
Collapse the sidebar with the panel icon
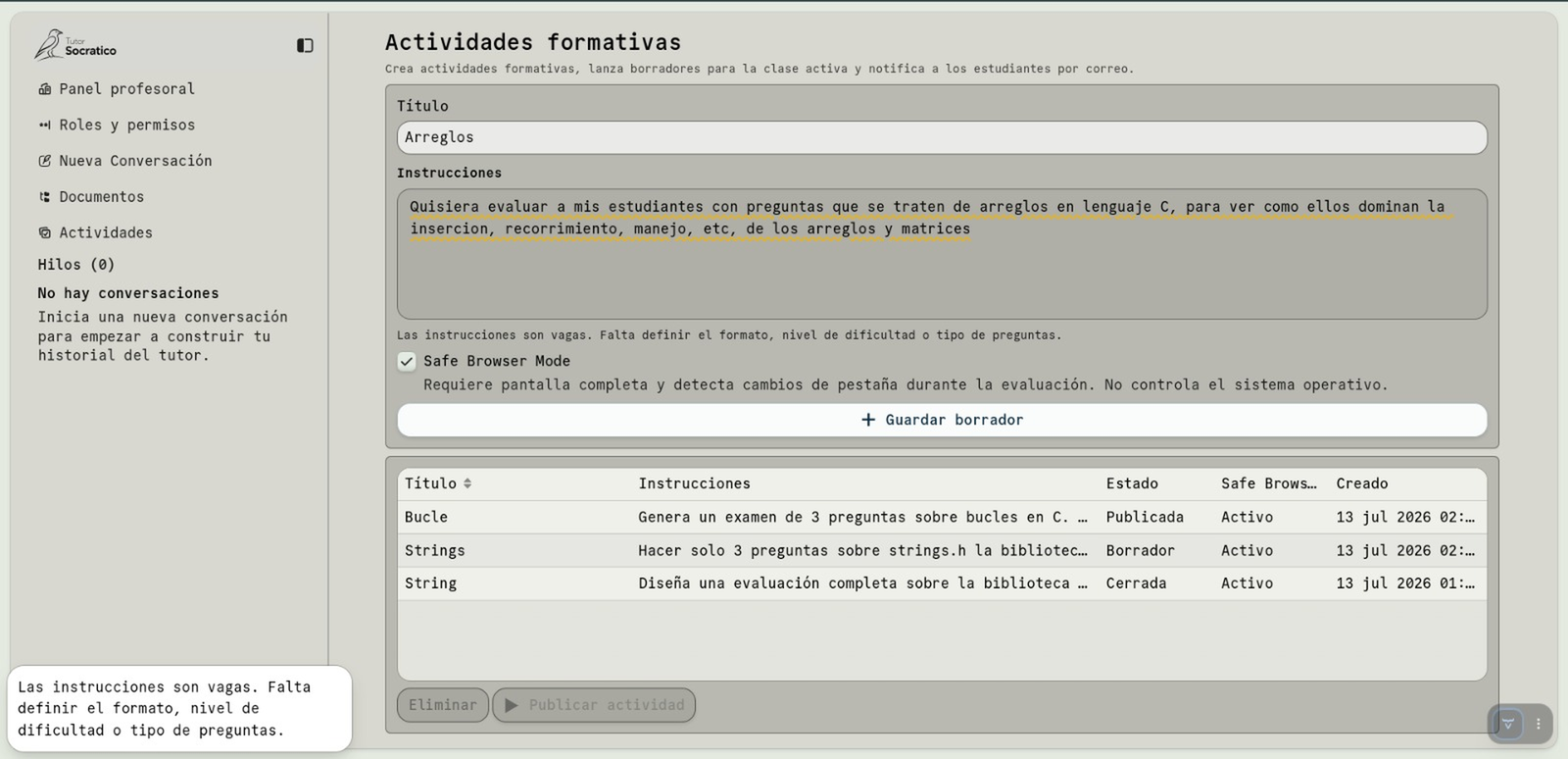[305, 45]
